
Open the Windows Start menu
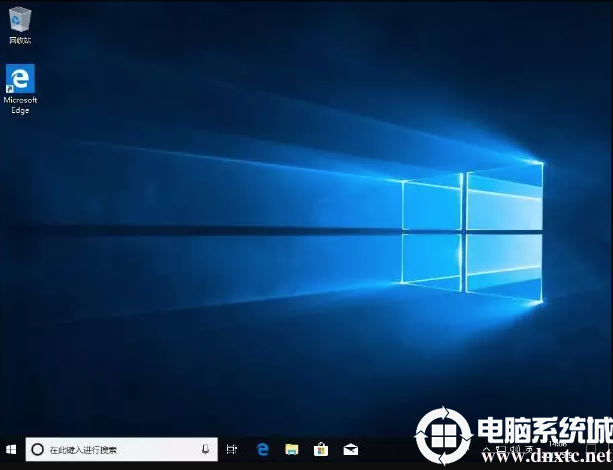pos(11,450)
